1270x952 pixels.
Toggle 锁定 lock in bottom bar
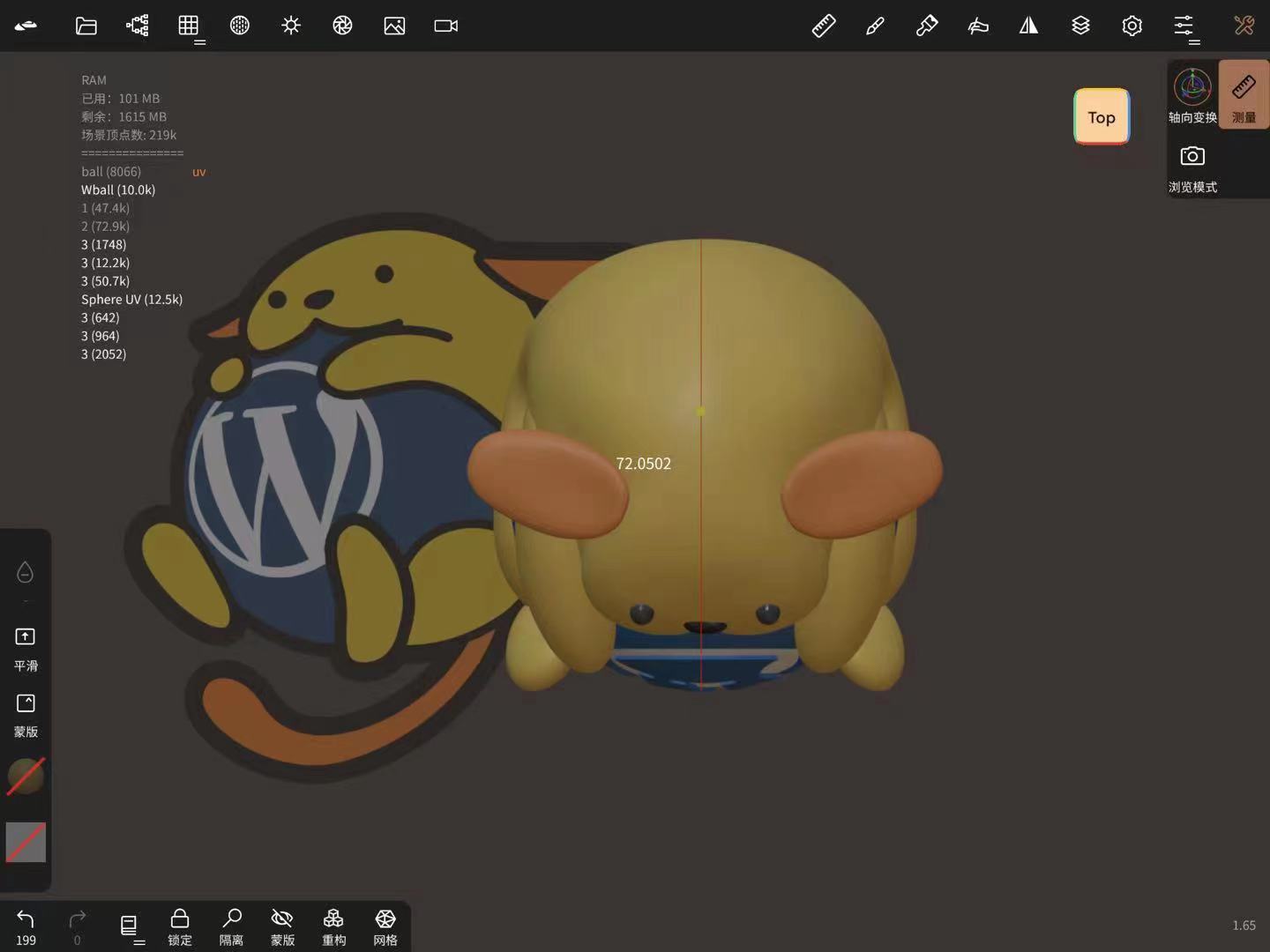point(180,926)
